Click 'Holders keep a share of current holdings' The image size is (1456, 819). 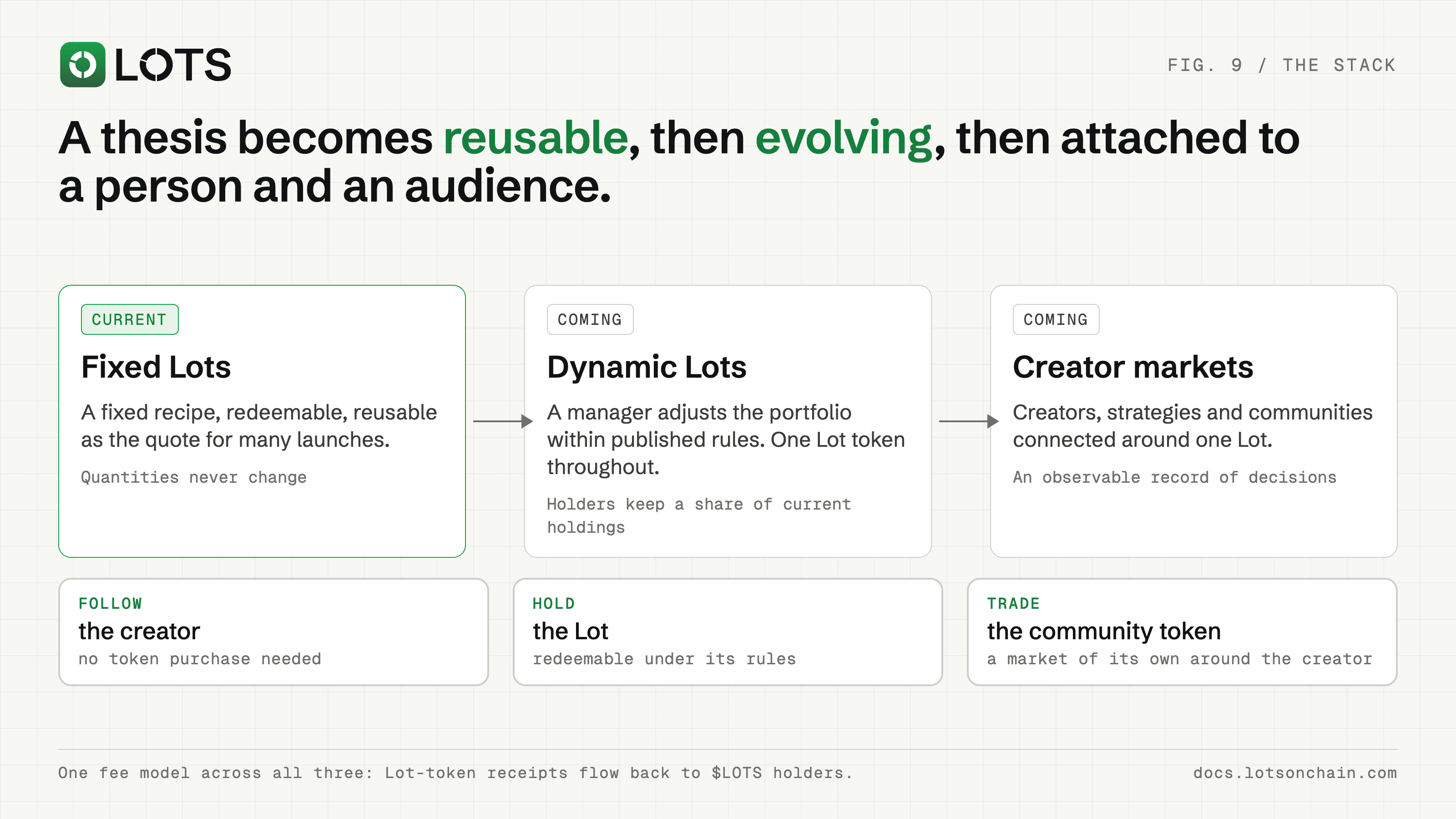698,516
